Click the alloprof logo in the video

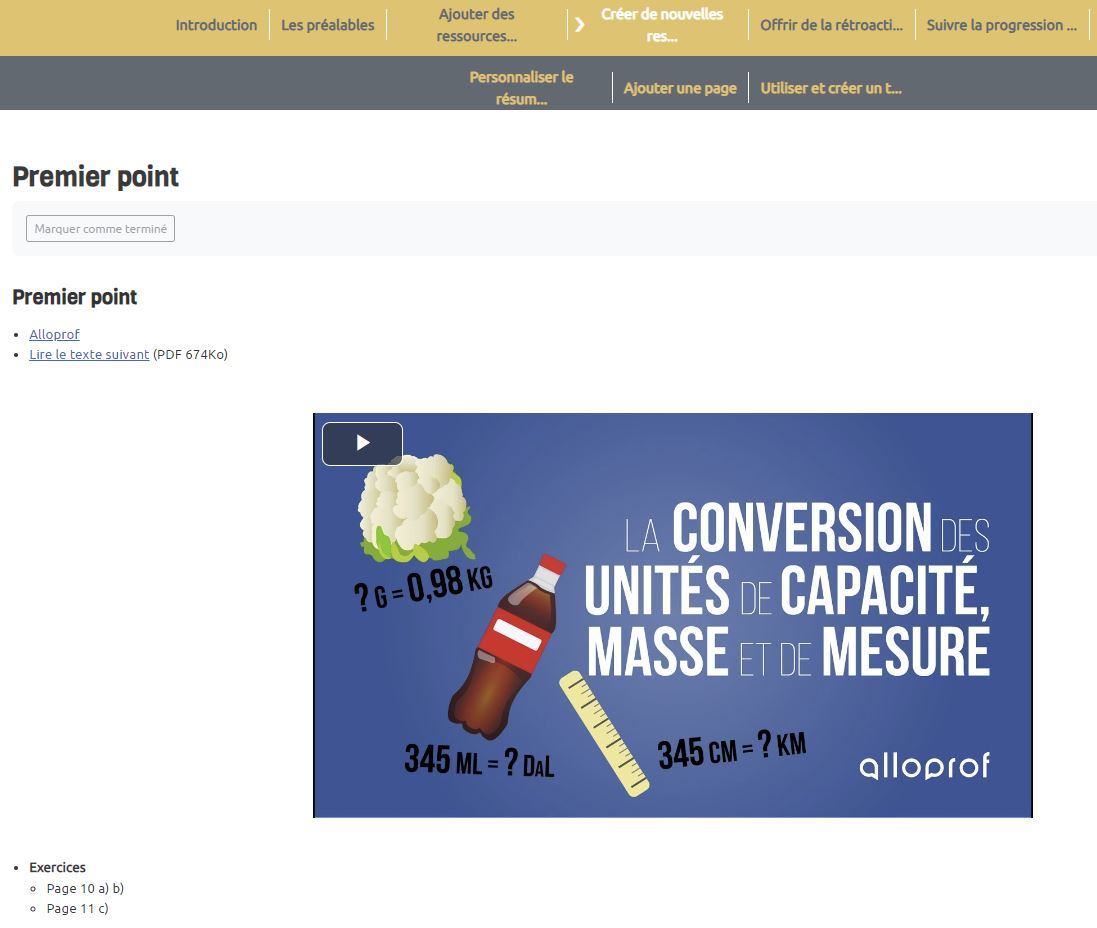[x=924, y=766]
